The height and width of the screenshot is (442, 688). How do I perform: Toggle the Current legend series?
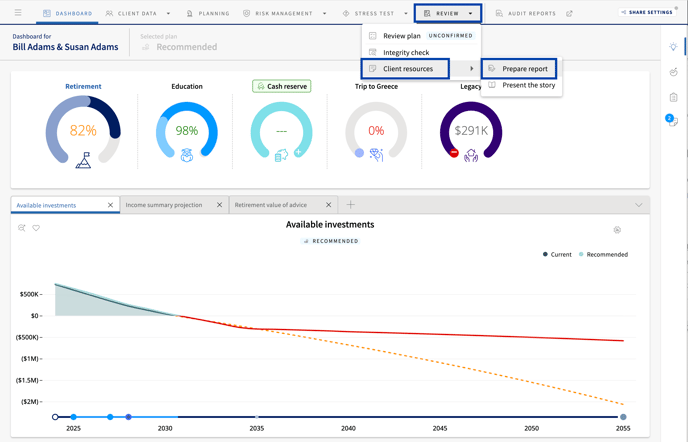pyautogui.click(x=557, y=255)
